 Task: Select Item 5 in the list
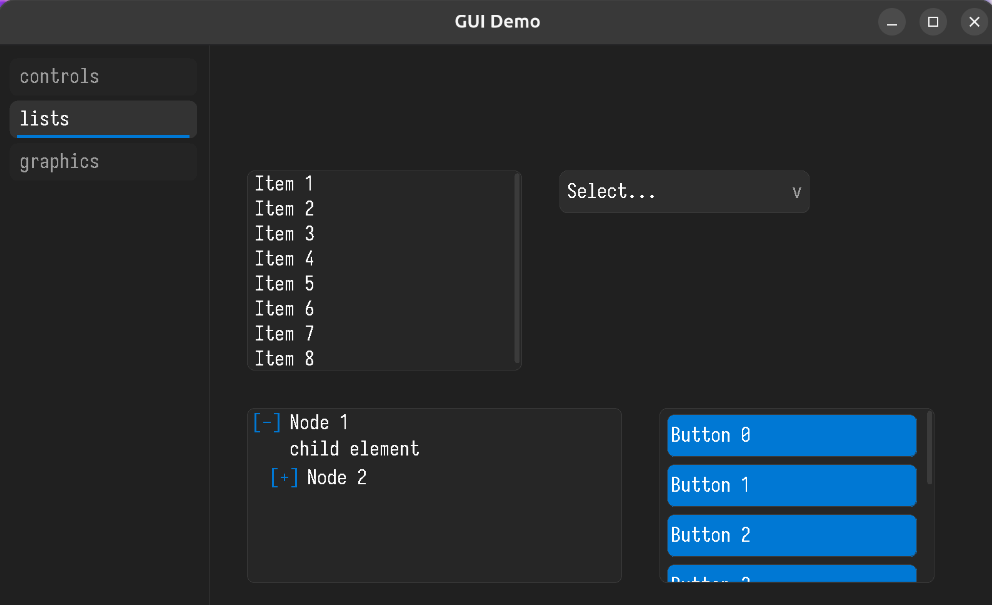click(x=382, y=284)
